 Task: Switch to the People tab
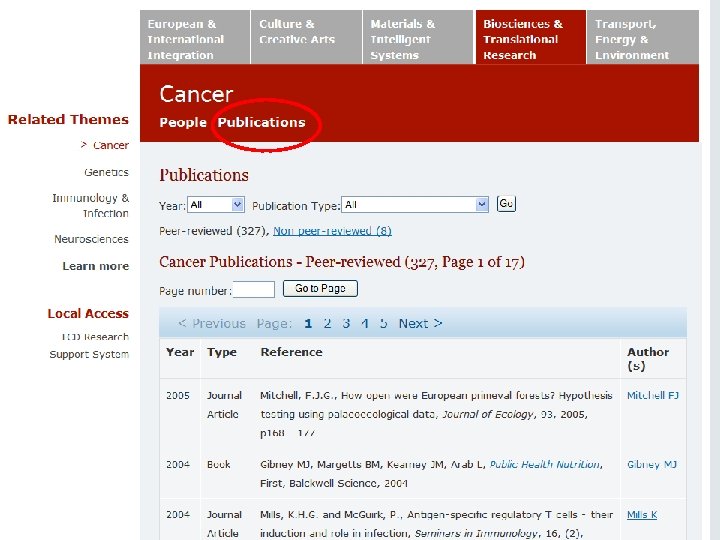[182, 122]
